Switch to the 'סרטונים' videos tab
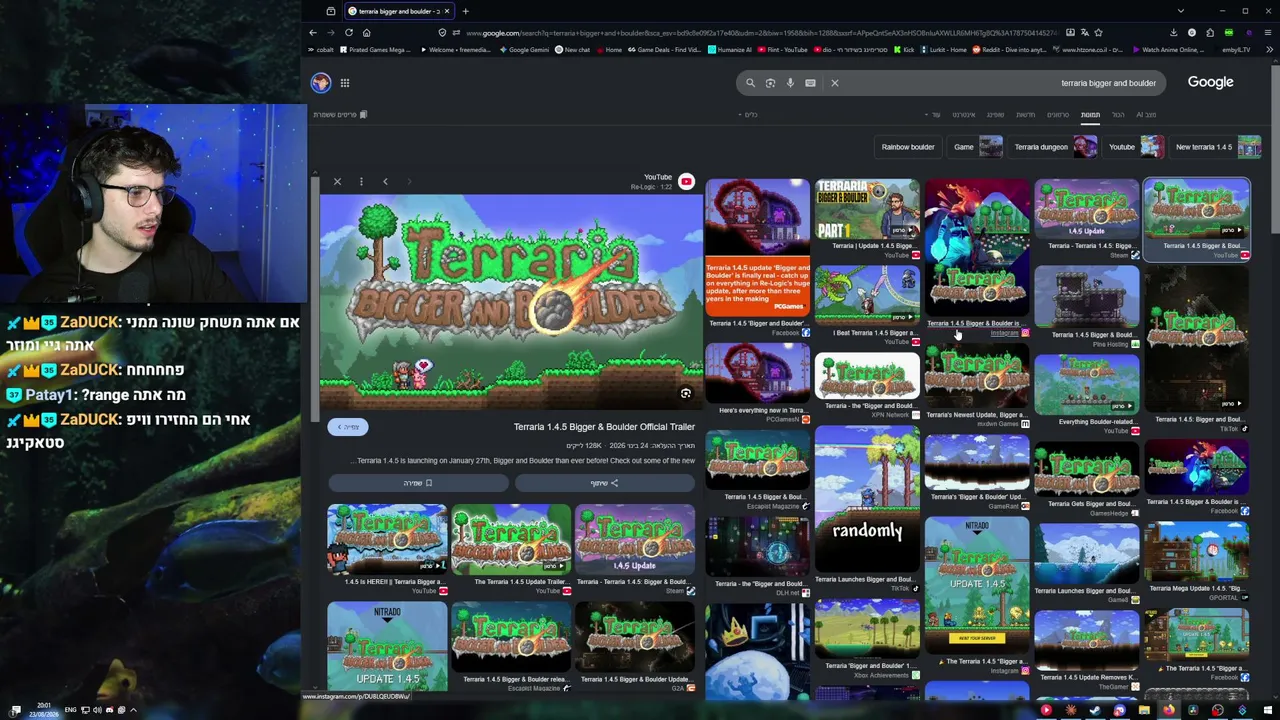1280x720 pixels. pos(1058,115)
